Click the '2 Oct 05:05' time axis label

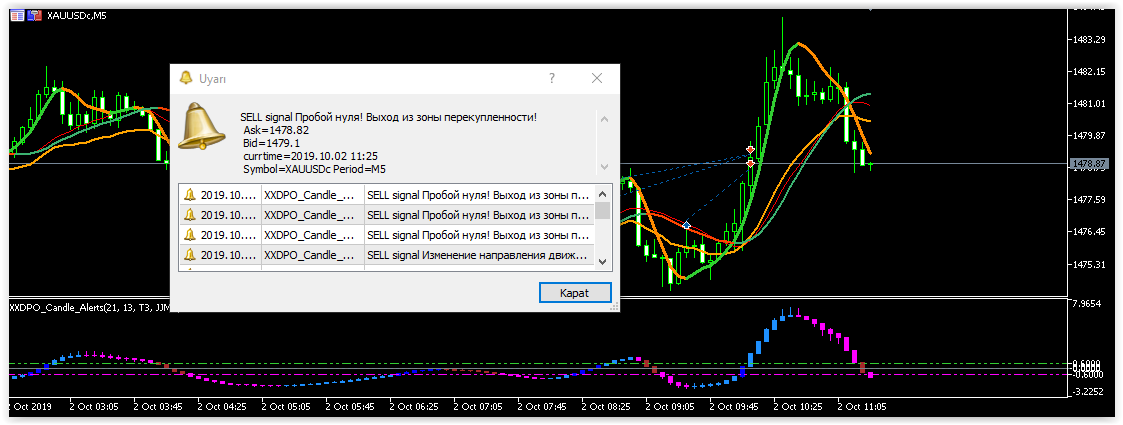click(284, 406)
